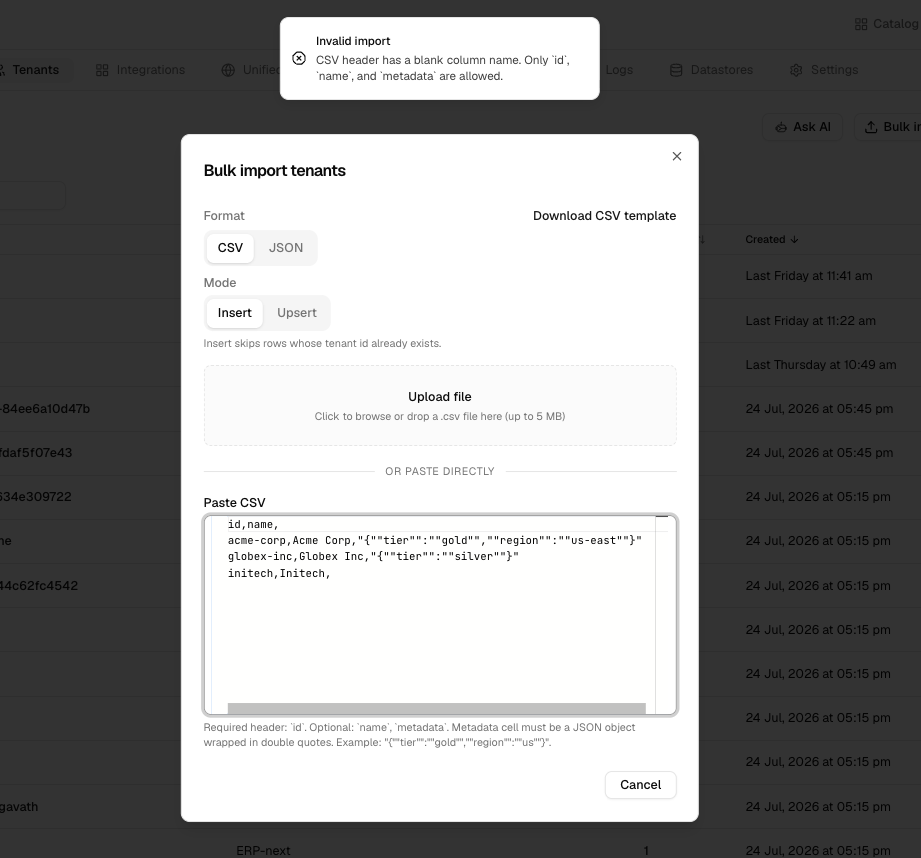Choose Insert mode

point(234,313)
